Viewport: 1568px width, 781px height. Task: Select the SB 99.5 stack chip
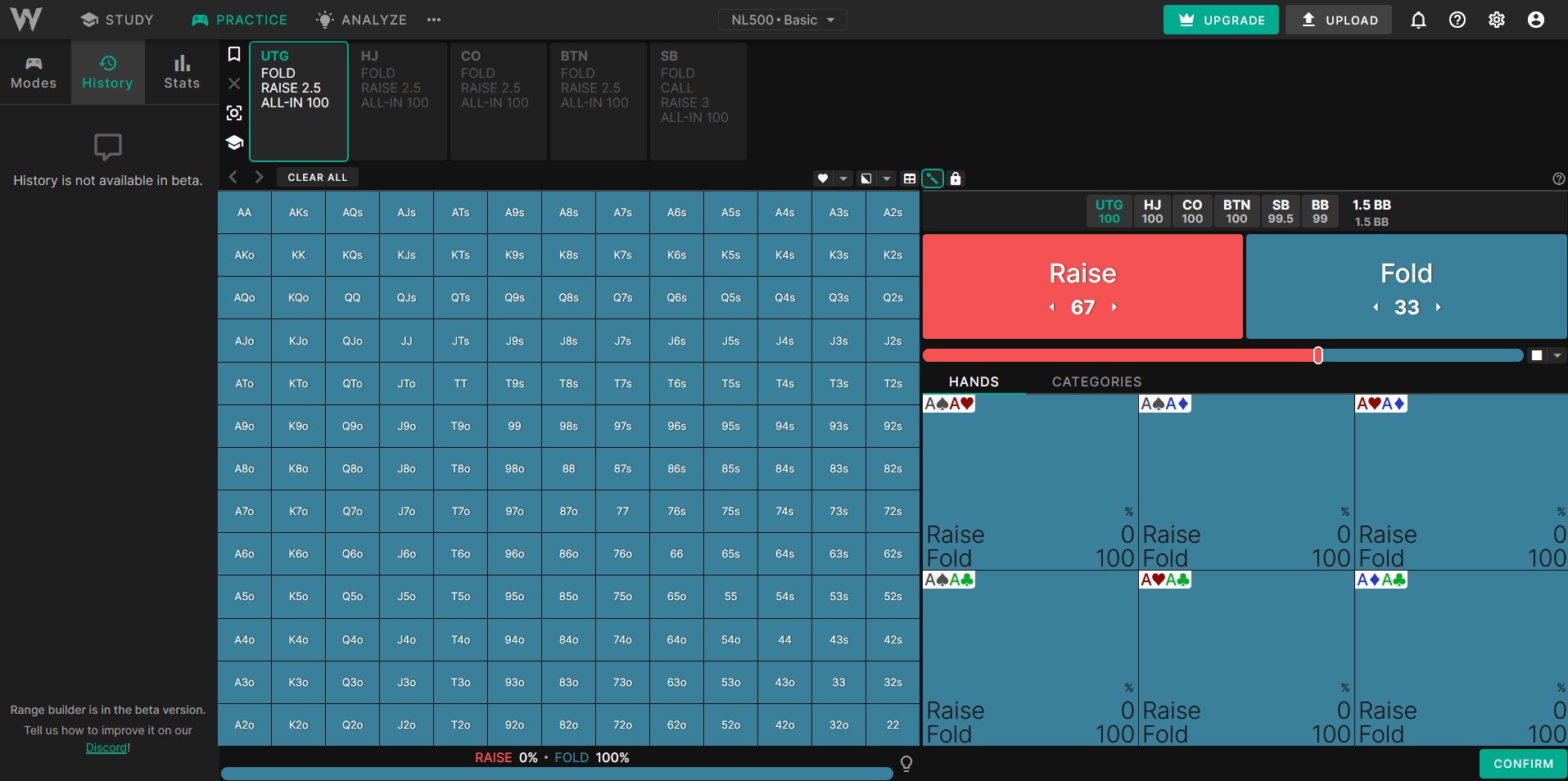coord(1281,211)
